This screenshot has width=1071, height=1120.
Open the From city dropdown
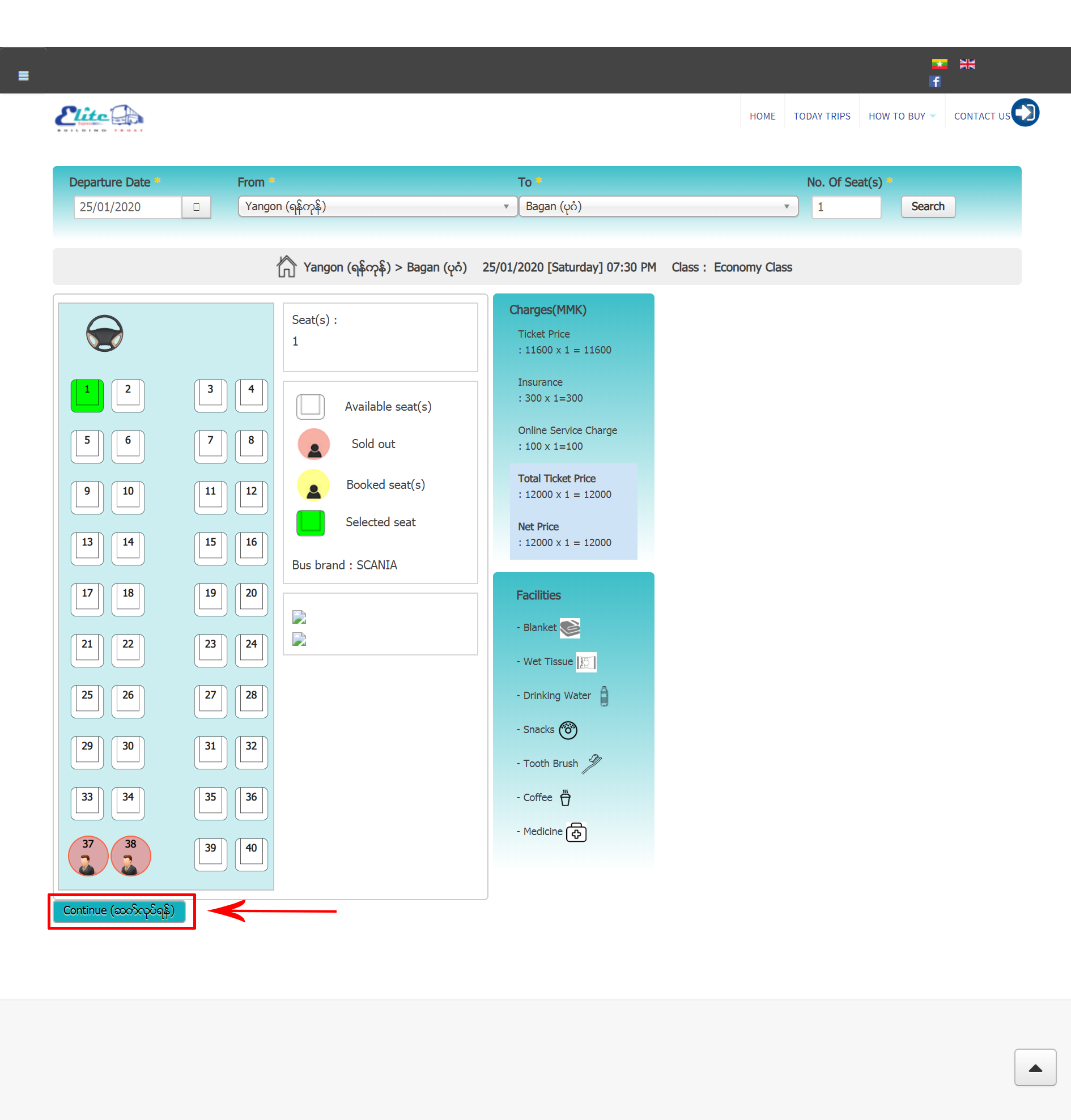coord(377,207)
